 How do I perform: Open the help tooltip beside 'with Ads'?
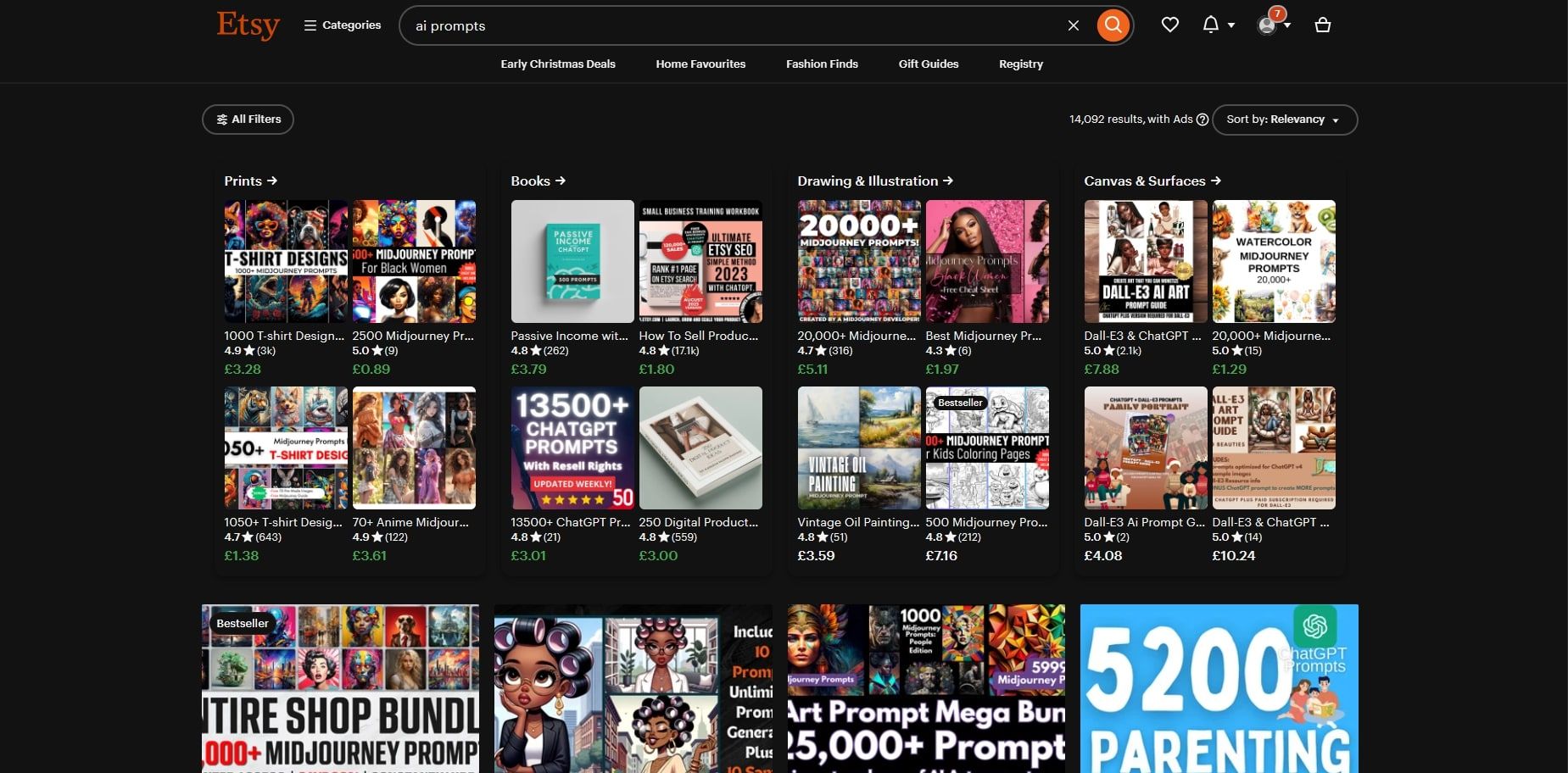1202,120
